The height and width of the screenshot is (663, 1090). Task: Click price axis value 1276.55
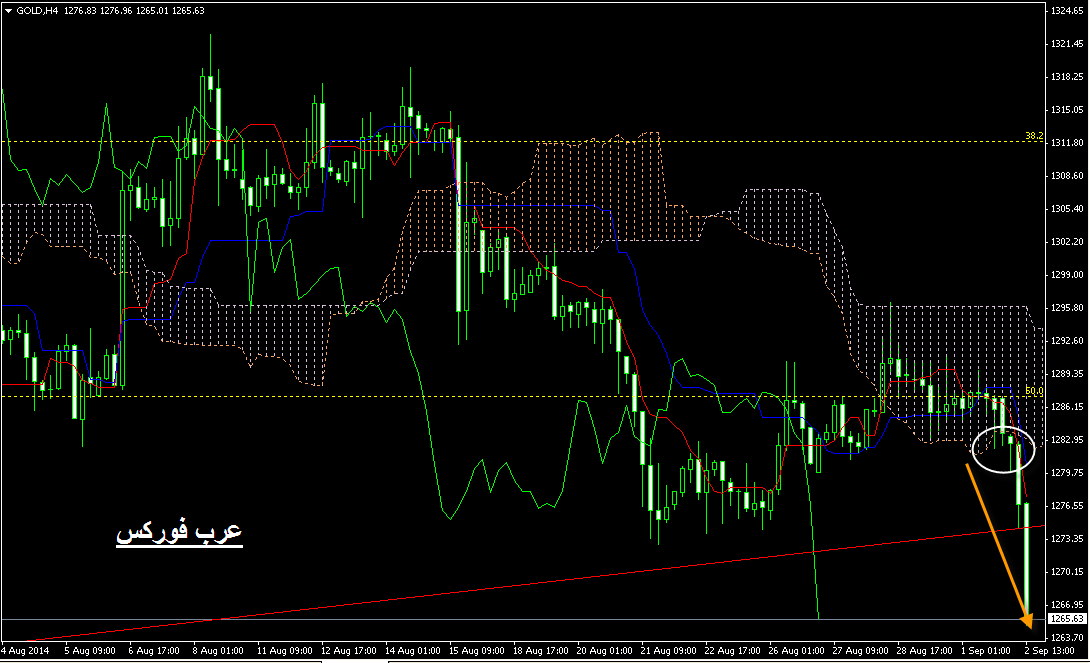(x=1067, y=506)
